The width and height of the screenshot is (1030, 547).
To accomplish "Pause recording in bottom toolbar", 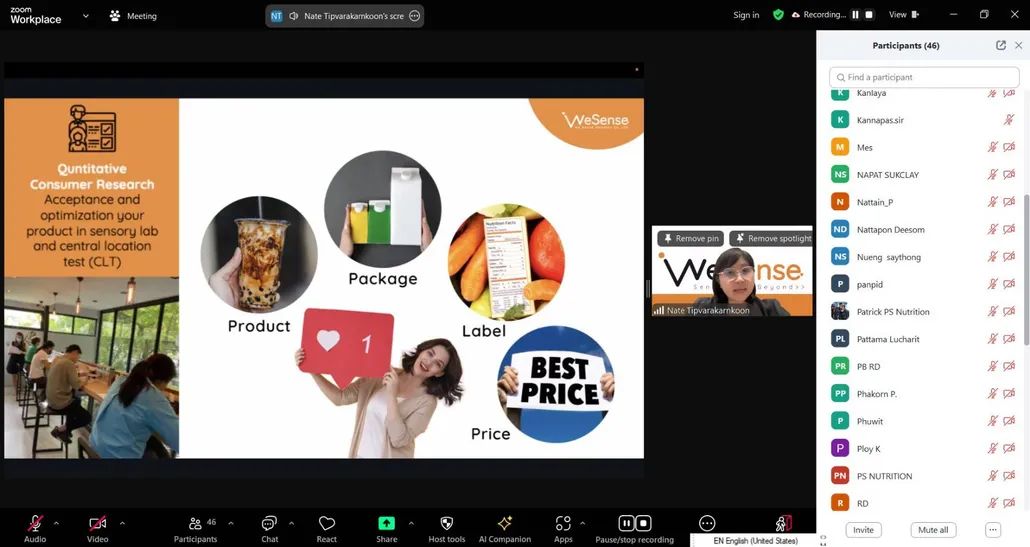I will pyautogui.click(x=626, y=523).
